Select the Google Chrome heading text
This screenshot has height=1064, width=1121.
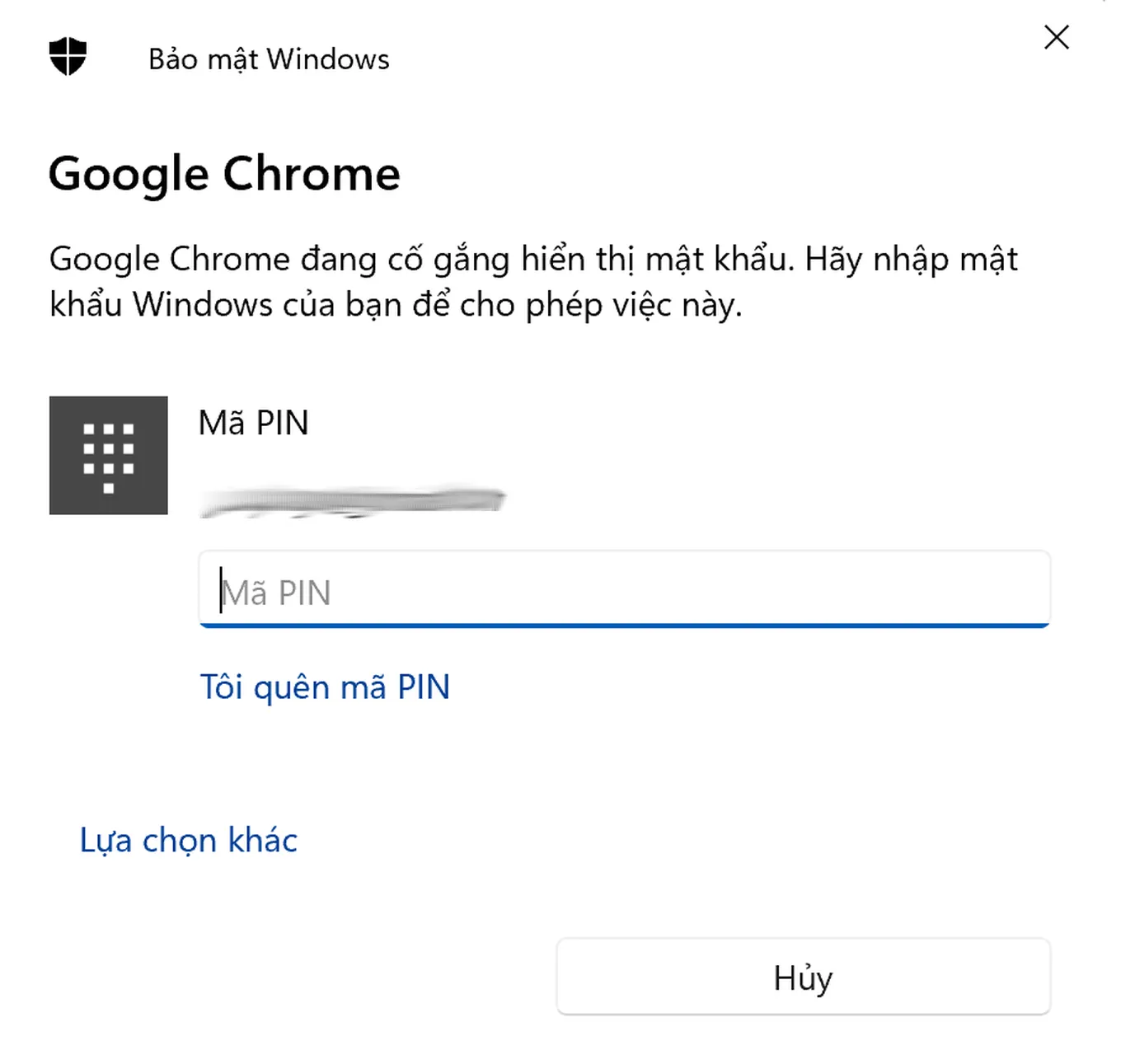pos(224,173)
